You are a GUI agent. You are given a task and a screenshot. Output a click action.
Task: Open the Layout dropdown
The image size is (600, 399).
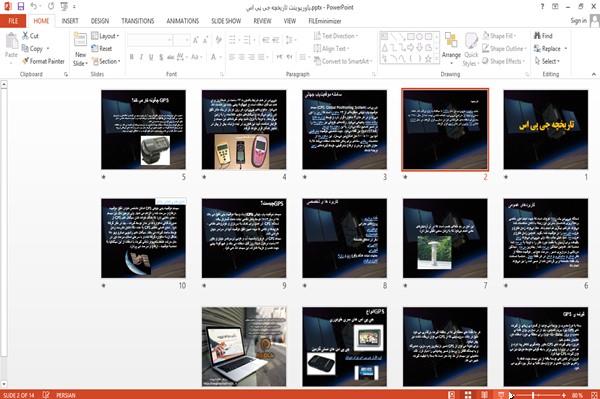pos(105,36)
